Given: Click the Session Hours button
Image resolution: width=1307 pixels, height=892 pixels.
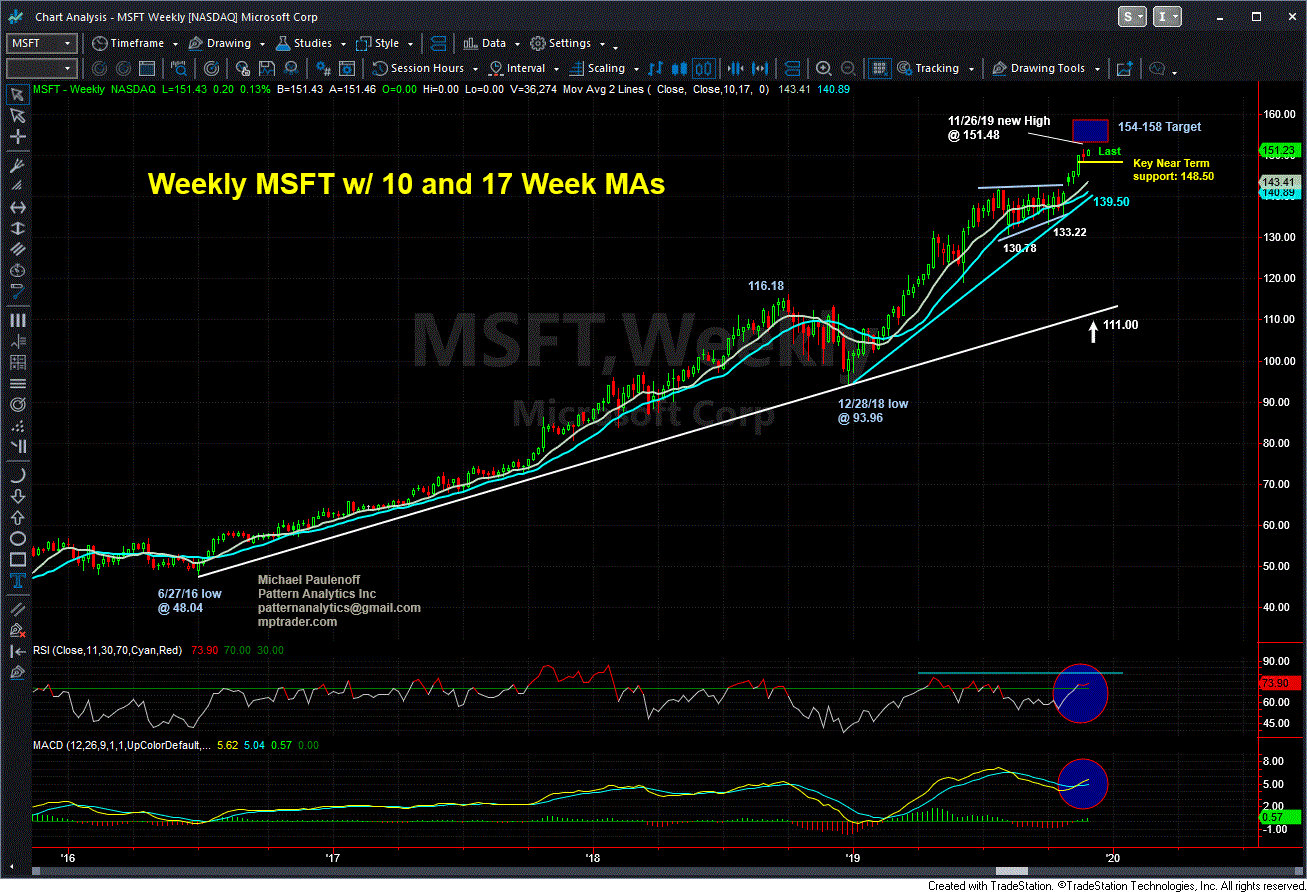Looking at the screenshot, I should [418, 68].
